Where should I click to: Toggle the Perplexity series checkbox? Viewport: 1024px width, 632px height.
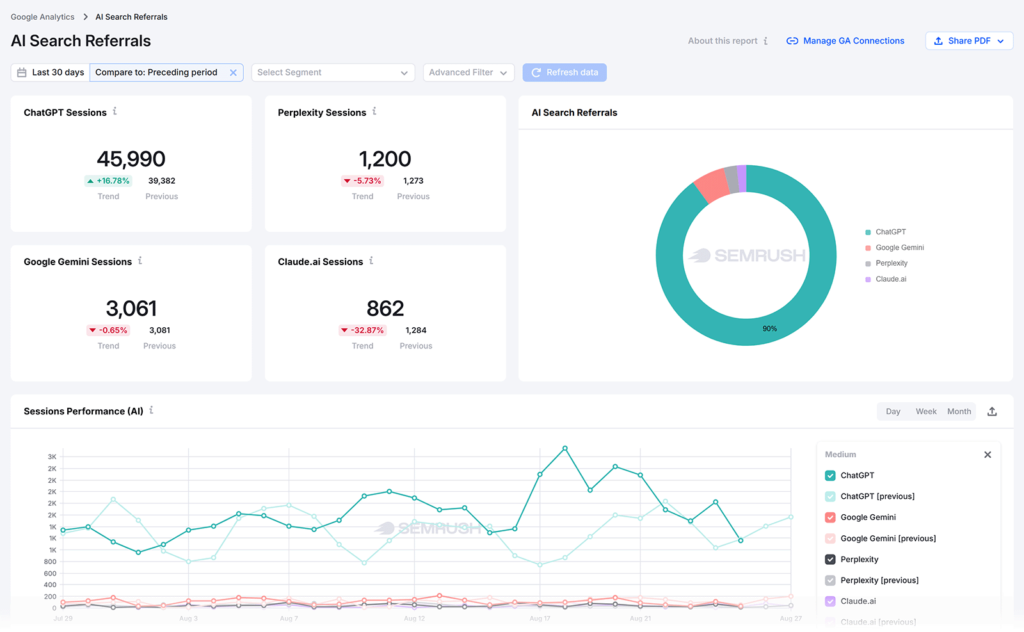point(830,559)
